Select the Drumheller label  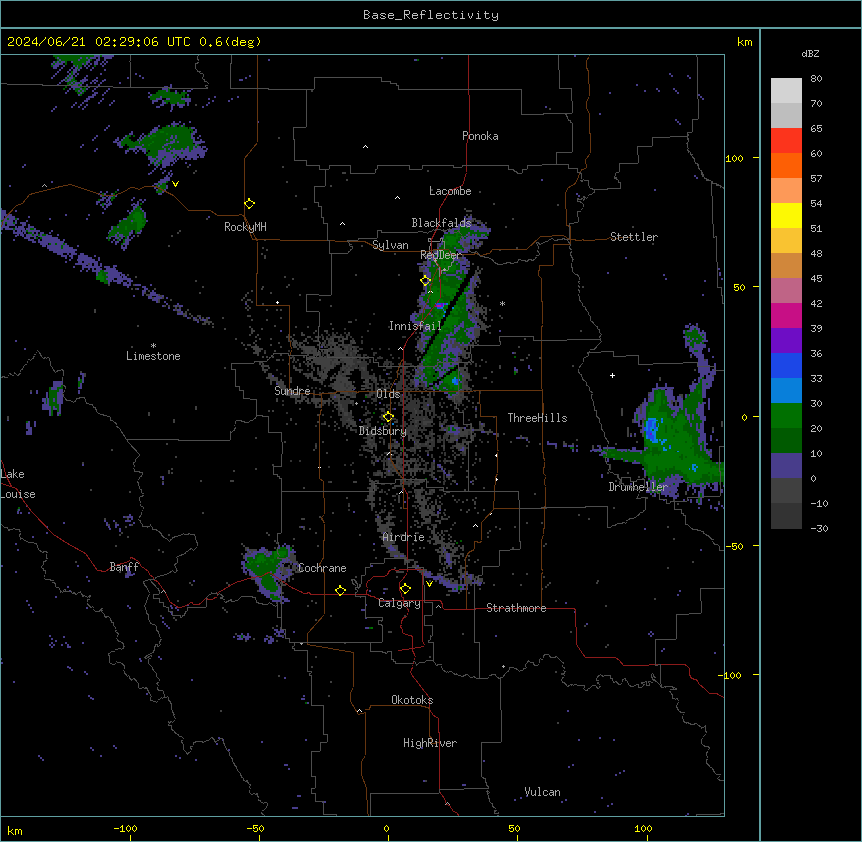[638, 487]
